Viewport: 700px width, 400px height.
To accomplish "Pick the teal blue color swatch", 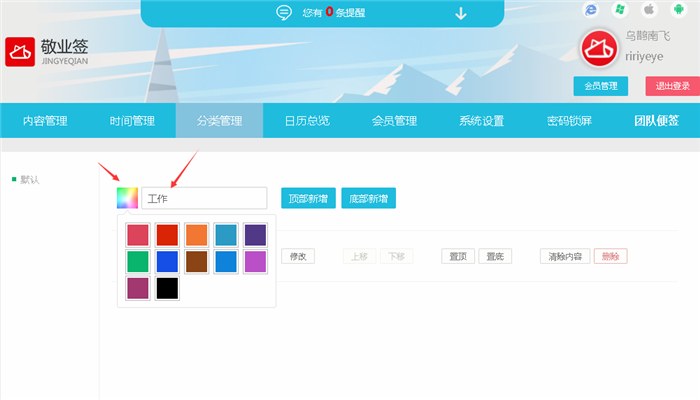I will click(226, 235).
